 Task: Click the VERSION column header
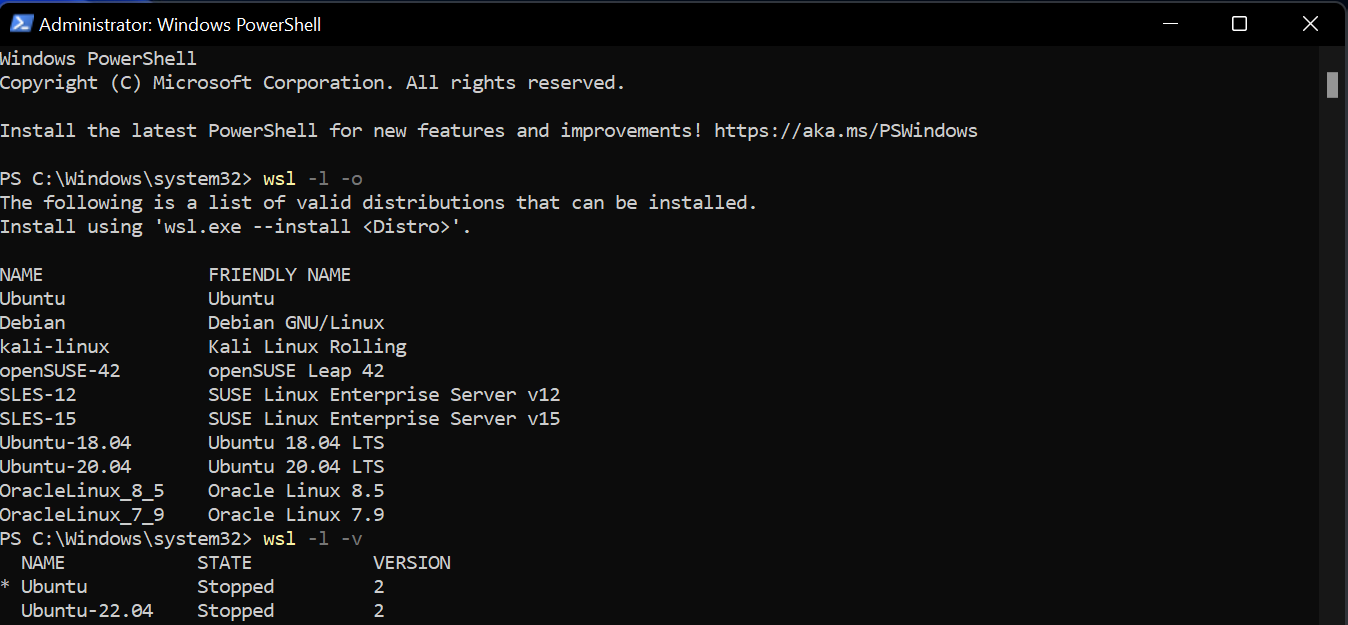pos(411,563)
